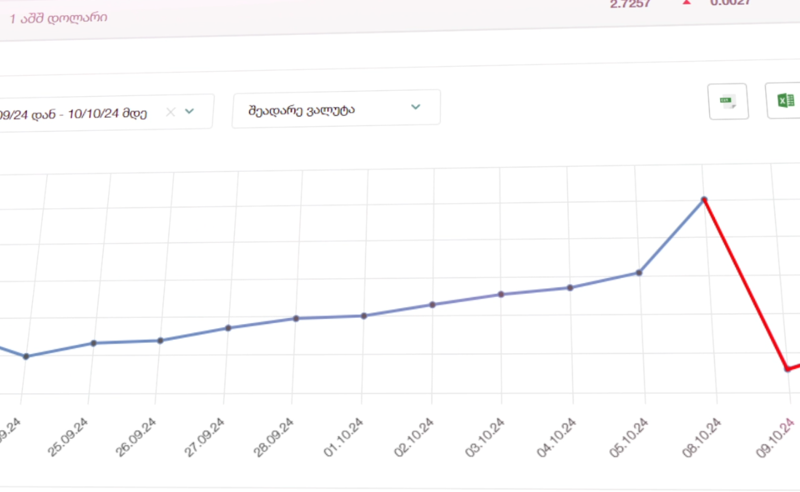This screenshot has height=492, width=800.
Task: Click the 26.09.24 axis label
Action: coord(136,437)
